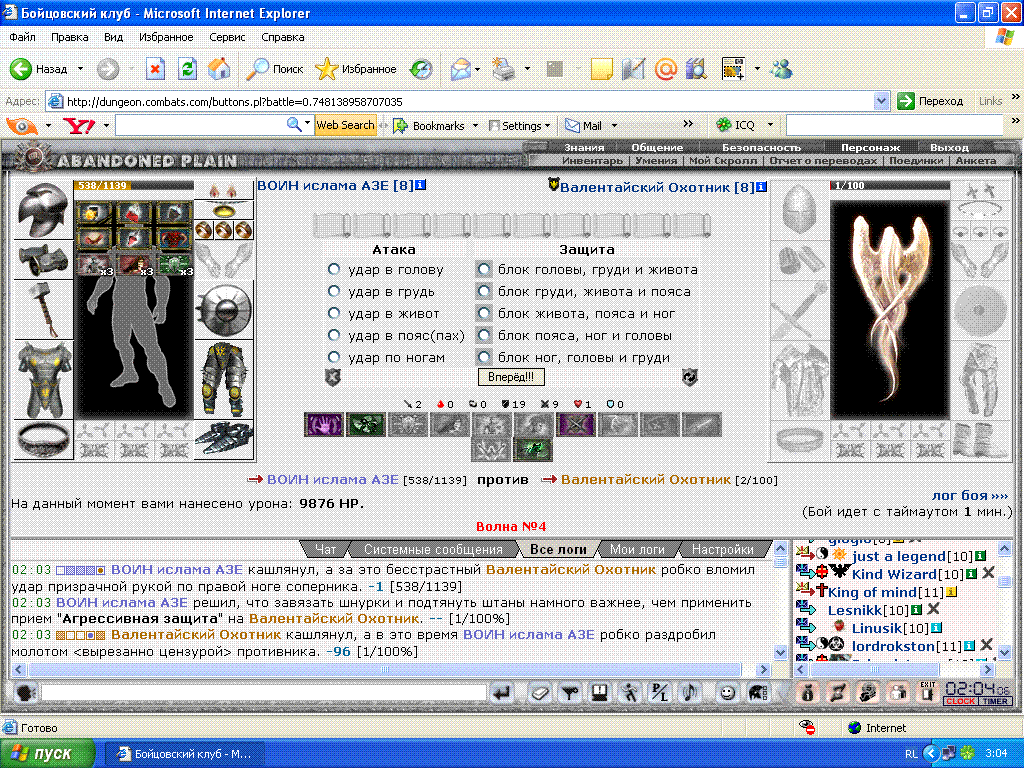This screenshot has width=1024, height=768.
Task: Click the helmet equipment icon
Action: point(43,210)
